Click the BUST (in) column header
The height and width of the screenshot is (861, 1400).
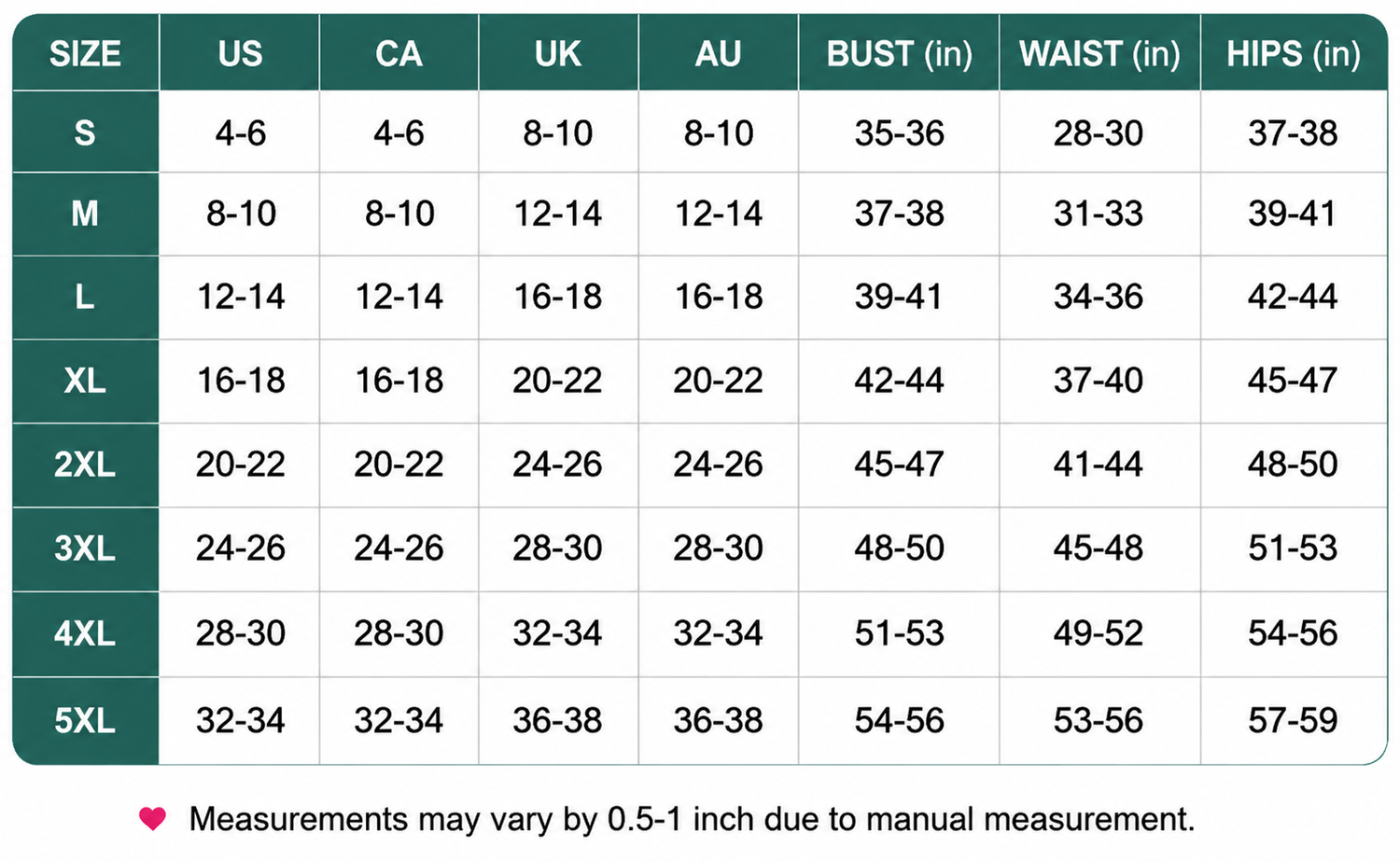click(x=899, y=53)
